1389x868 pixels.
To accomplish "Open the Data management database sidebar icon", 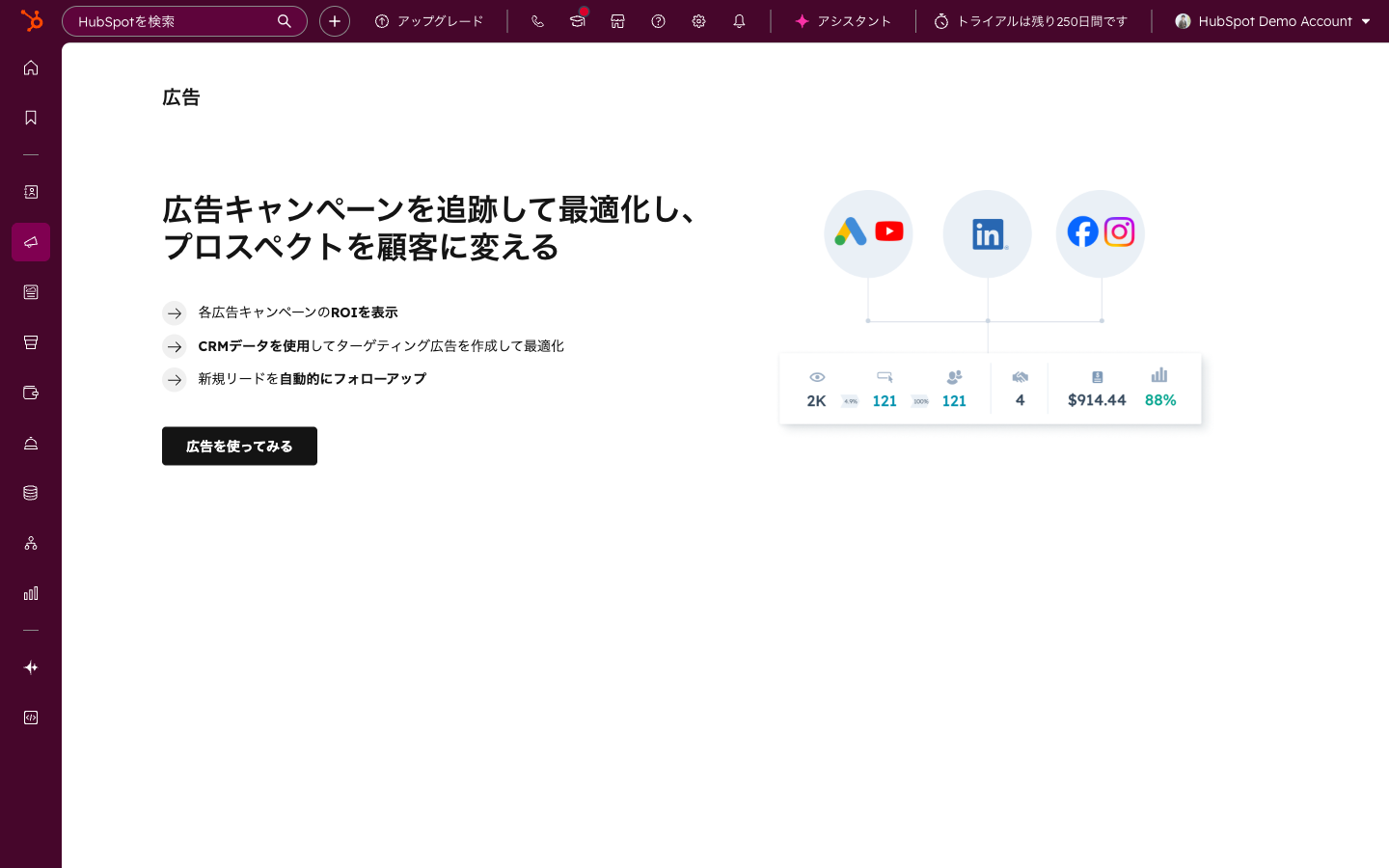I will [x=31, y=493].
